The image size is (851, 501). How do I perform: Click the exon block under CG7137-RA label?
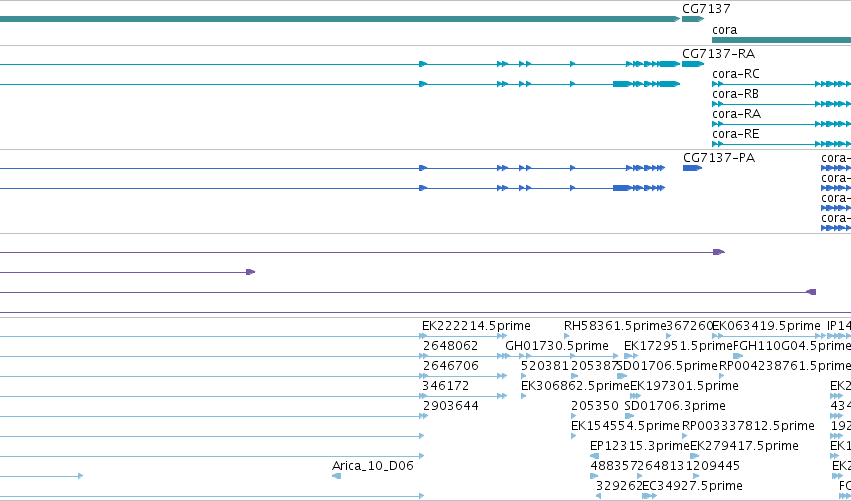click(693, 64)
